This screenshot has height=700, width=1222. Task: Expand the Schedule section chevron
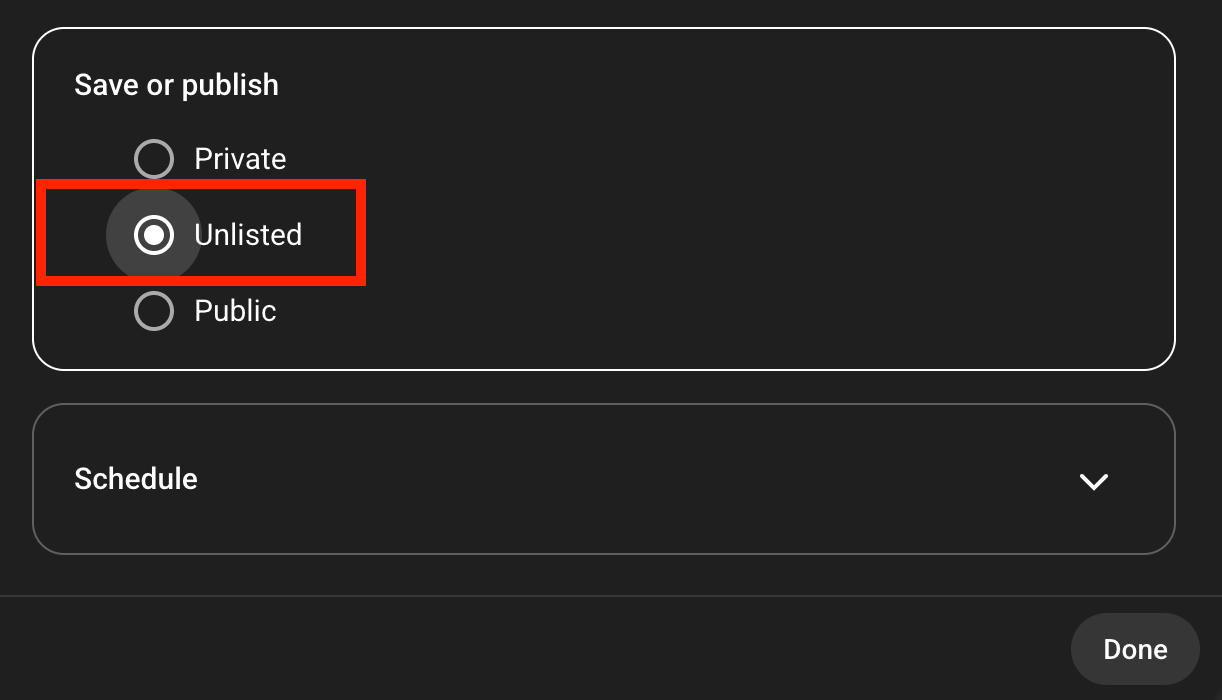(x=1093, y=481)
